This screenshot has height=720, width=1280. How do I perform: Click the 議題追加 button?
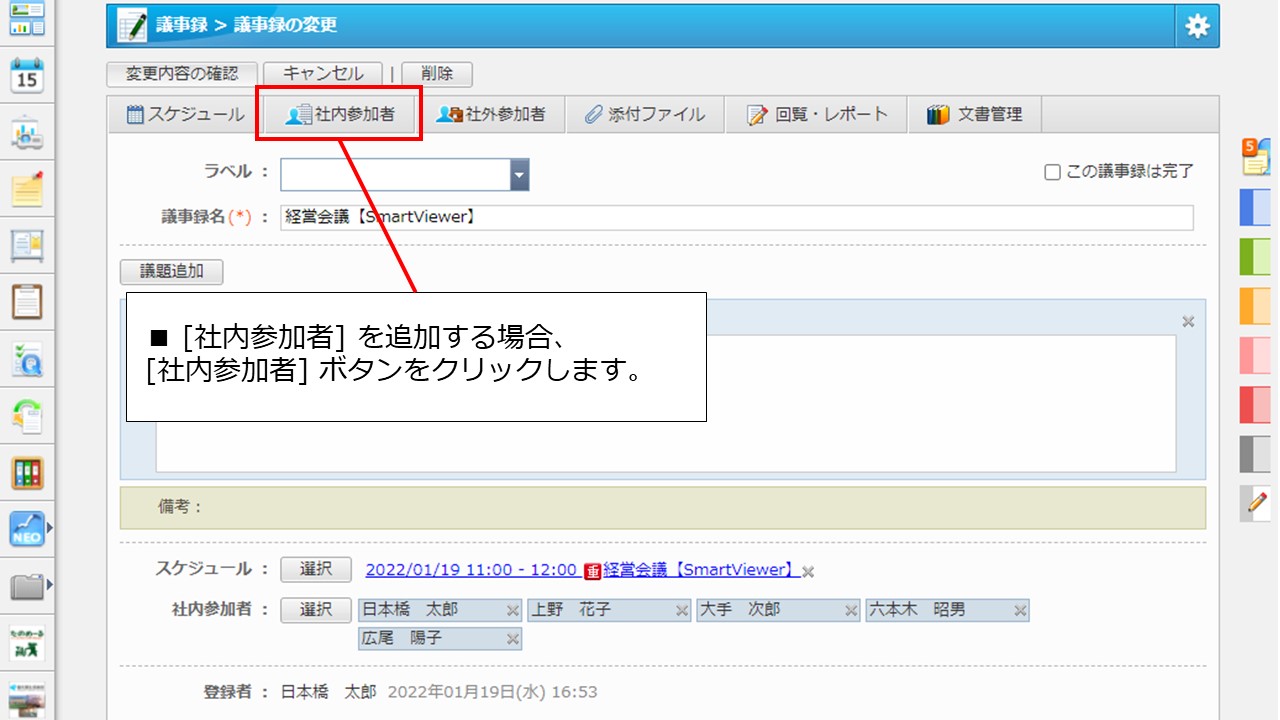(171, 272)
